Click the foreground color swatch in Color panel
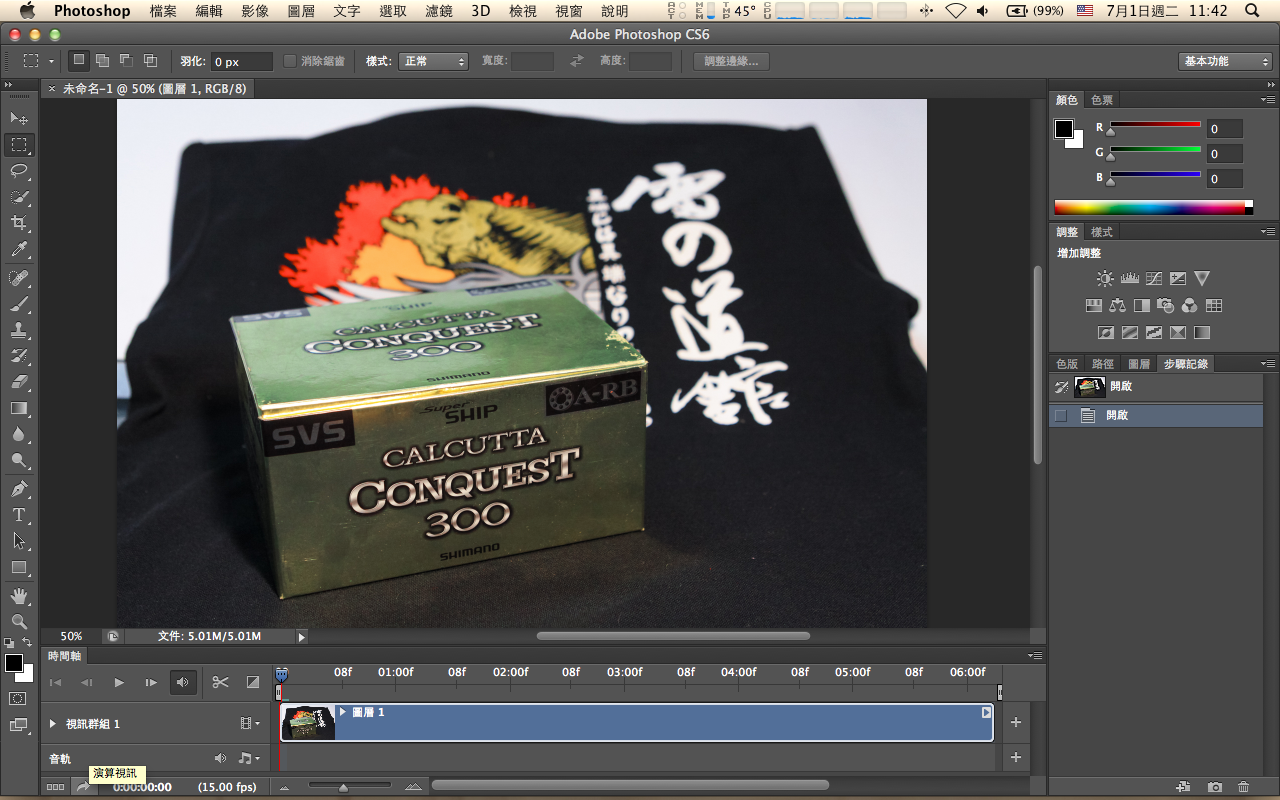Image resolution: width=1280 pixels, height=800 pixels. pos(1063,129)
